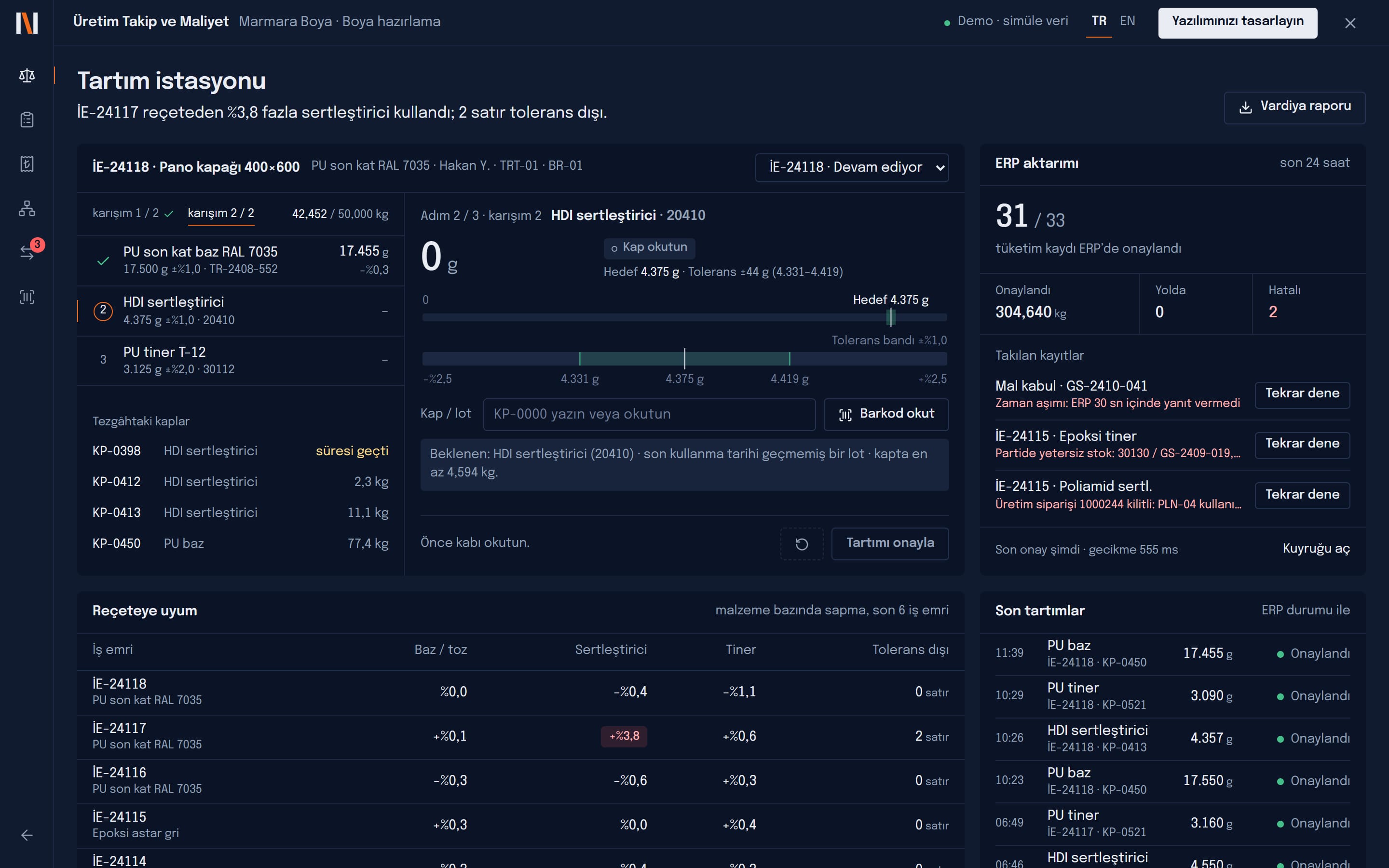Viewport: 1389px width, 868px height.
Task: Open the weighing station scale icon
Action: tap(27, 75)
